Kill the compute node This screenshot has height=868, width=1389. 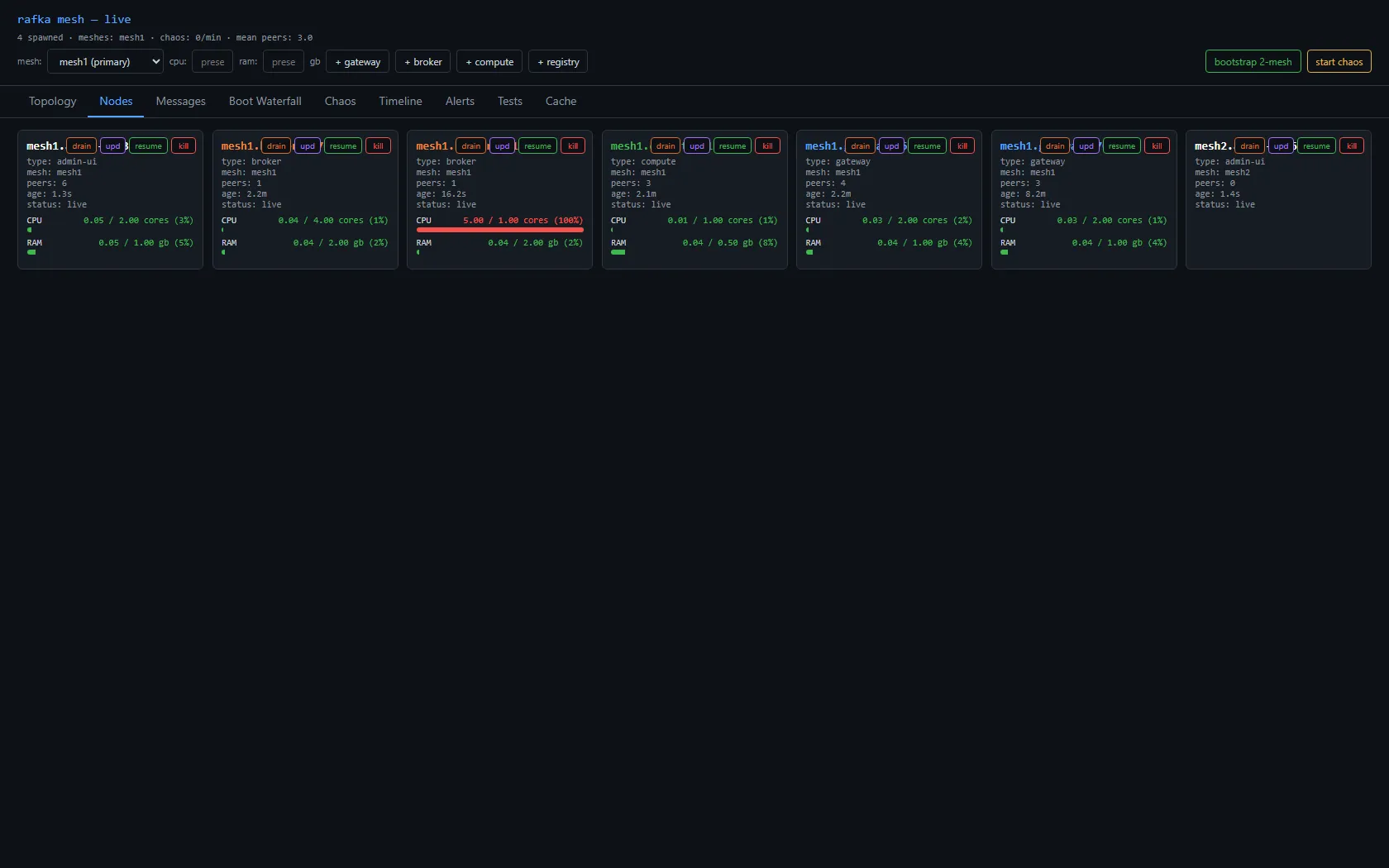[767, 145]
